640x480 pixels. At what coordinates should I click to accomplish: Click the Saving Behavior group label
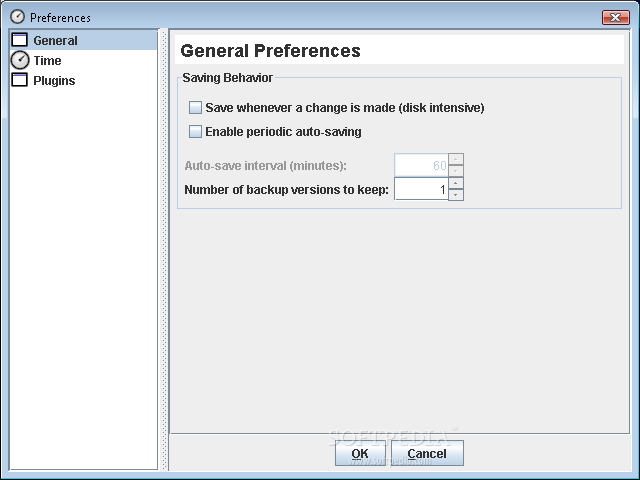(x=227, y=77)
